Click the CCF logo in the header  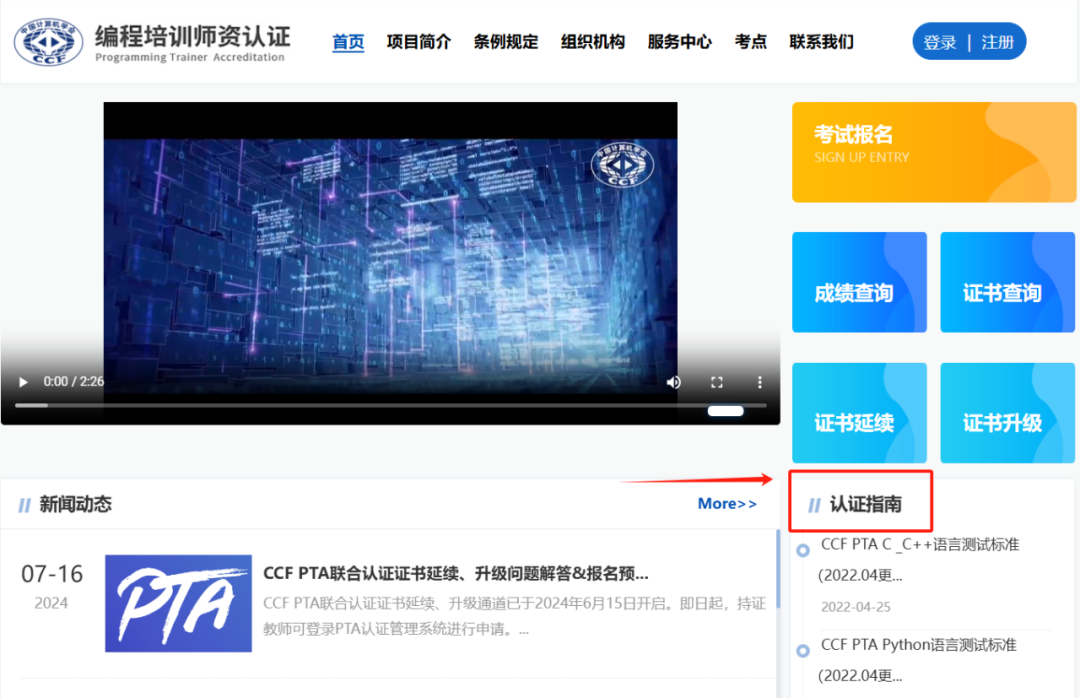(x=48, y=40)
